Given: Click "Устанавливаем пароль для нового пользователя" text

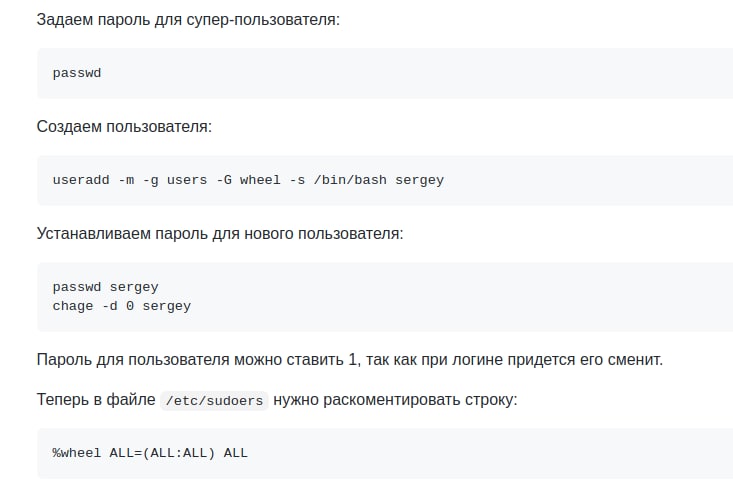Looking at the screenshot, I should click(219, 234).
